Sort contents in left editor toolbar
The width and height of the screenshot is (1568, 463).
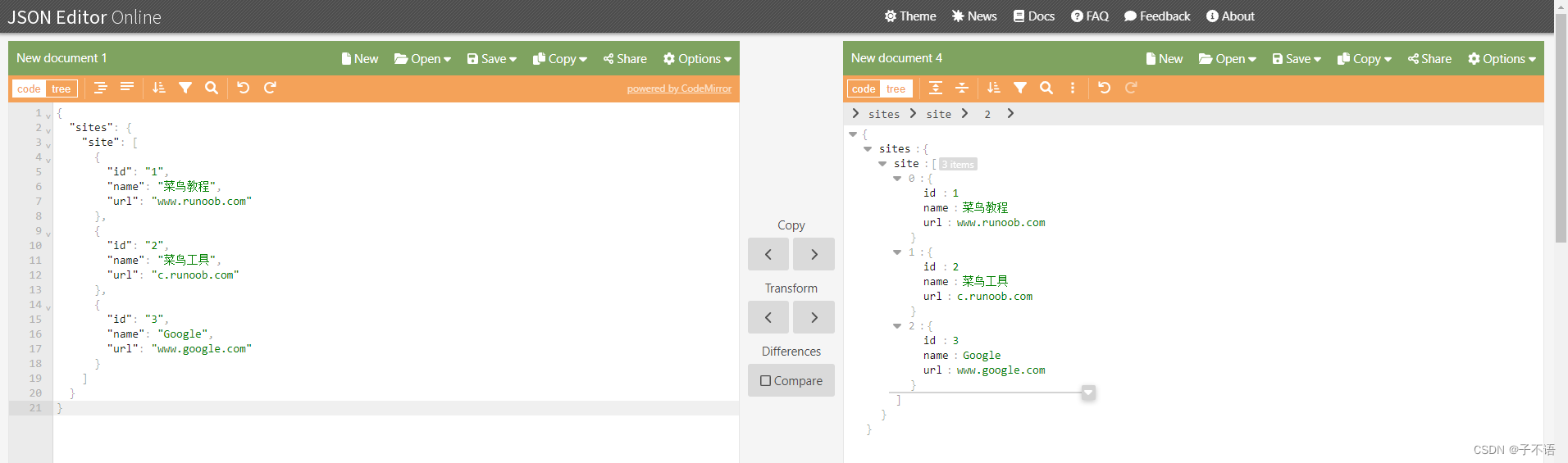point(159,88)
